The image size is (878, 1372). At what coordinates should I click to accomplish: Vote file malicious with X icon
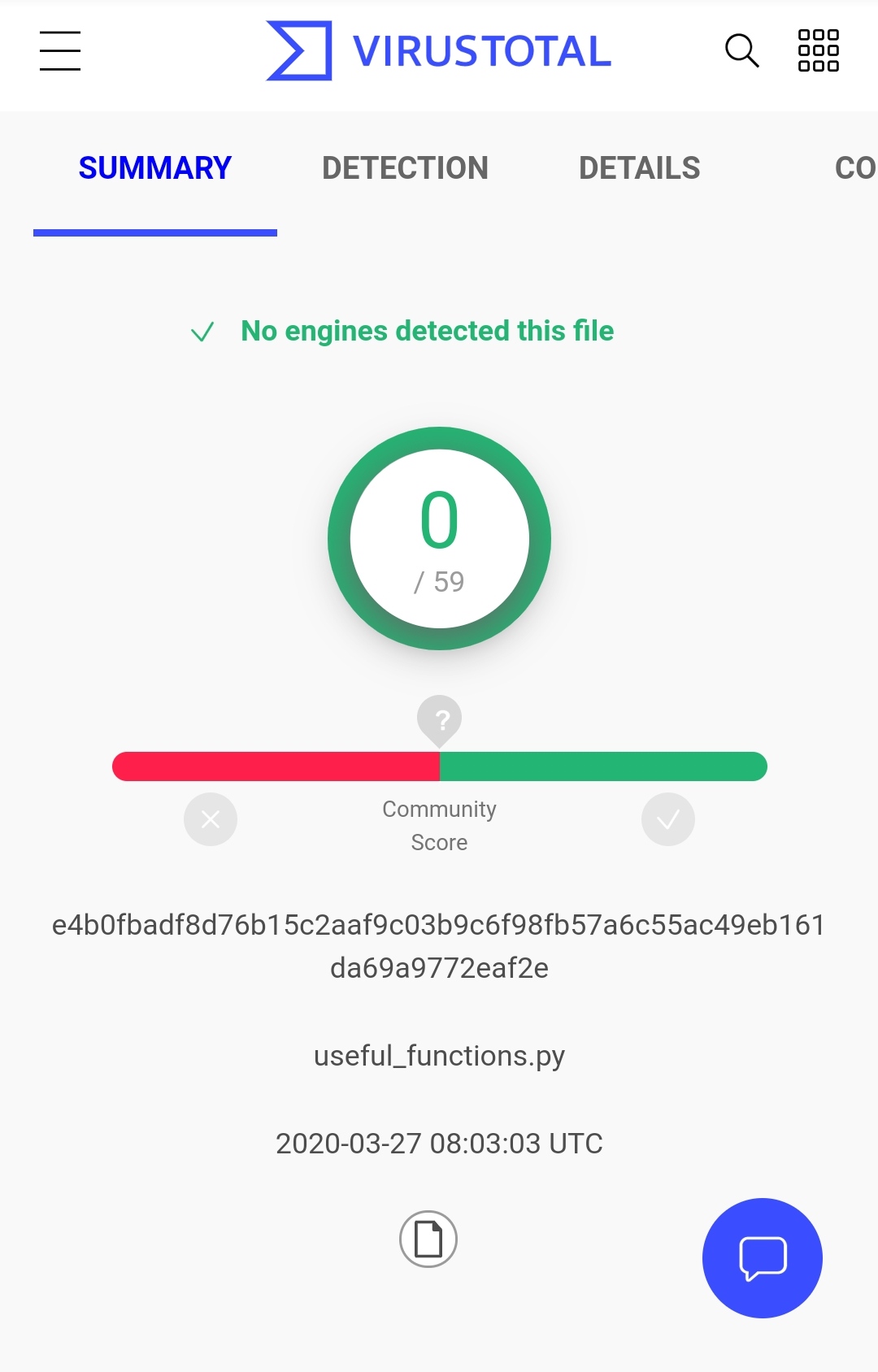[211, 819]
